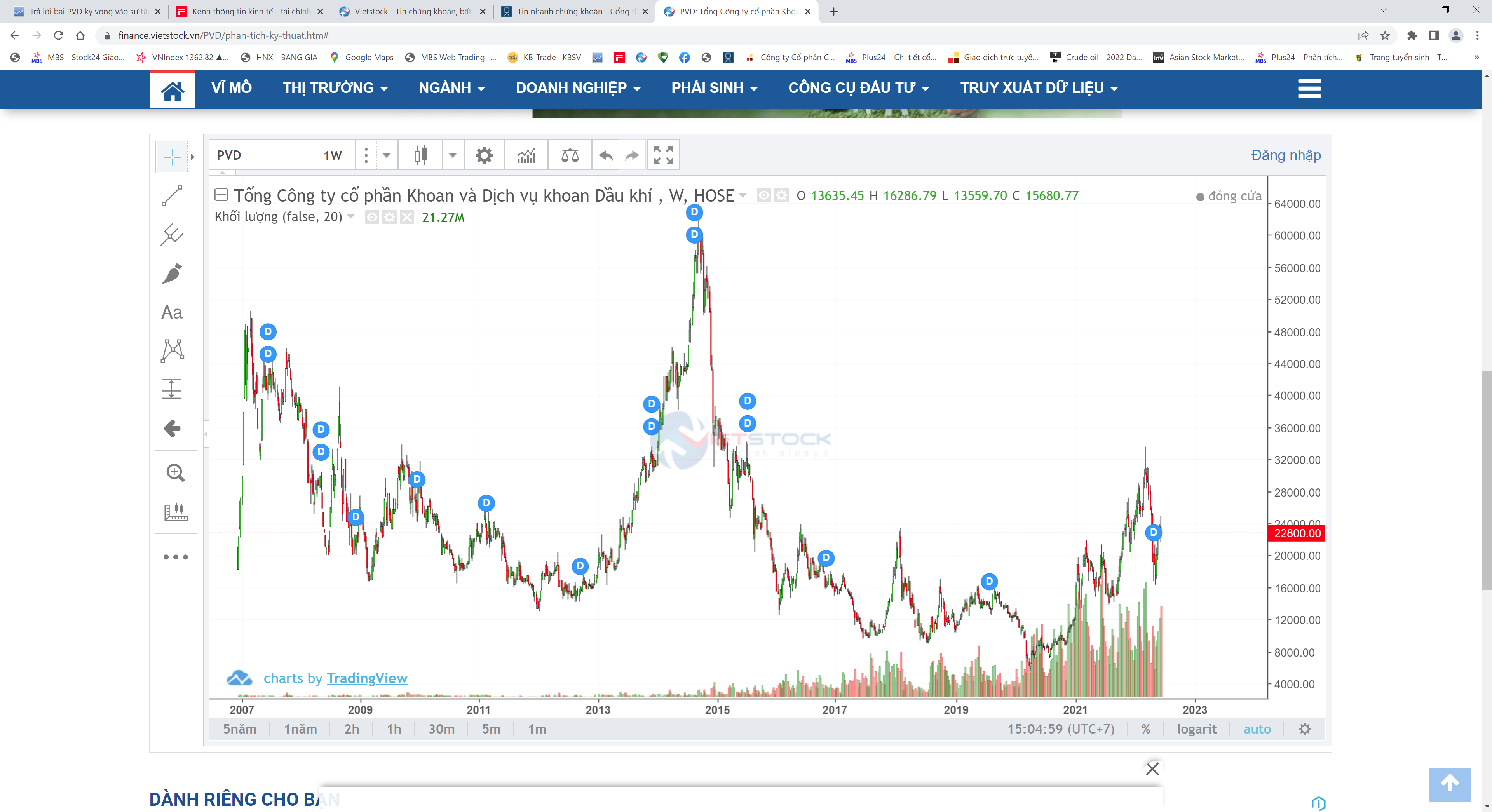Click the back arrow tool in chart sidebar
1492x812 pixels.
172,428
